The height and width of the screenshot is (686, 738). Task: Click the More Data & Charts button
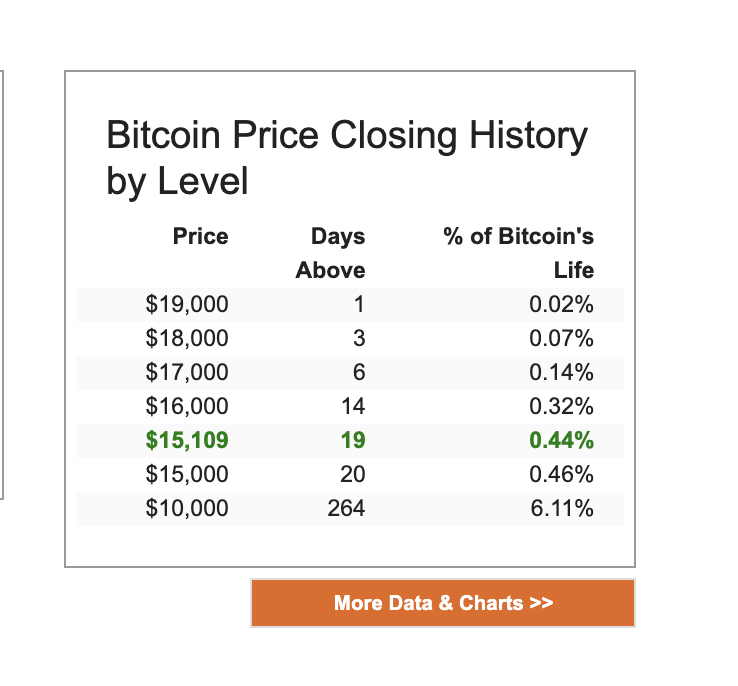(443, 603)
